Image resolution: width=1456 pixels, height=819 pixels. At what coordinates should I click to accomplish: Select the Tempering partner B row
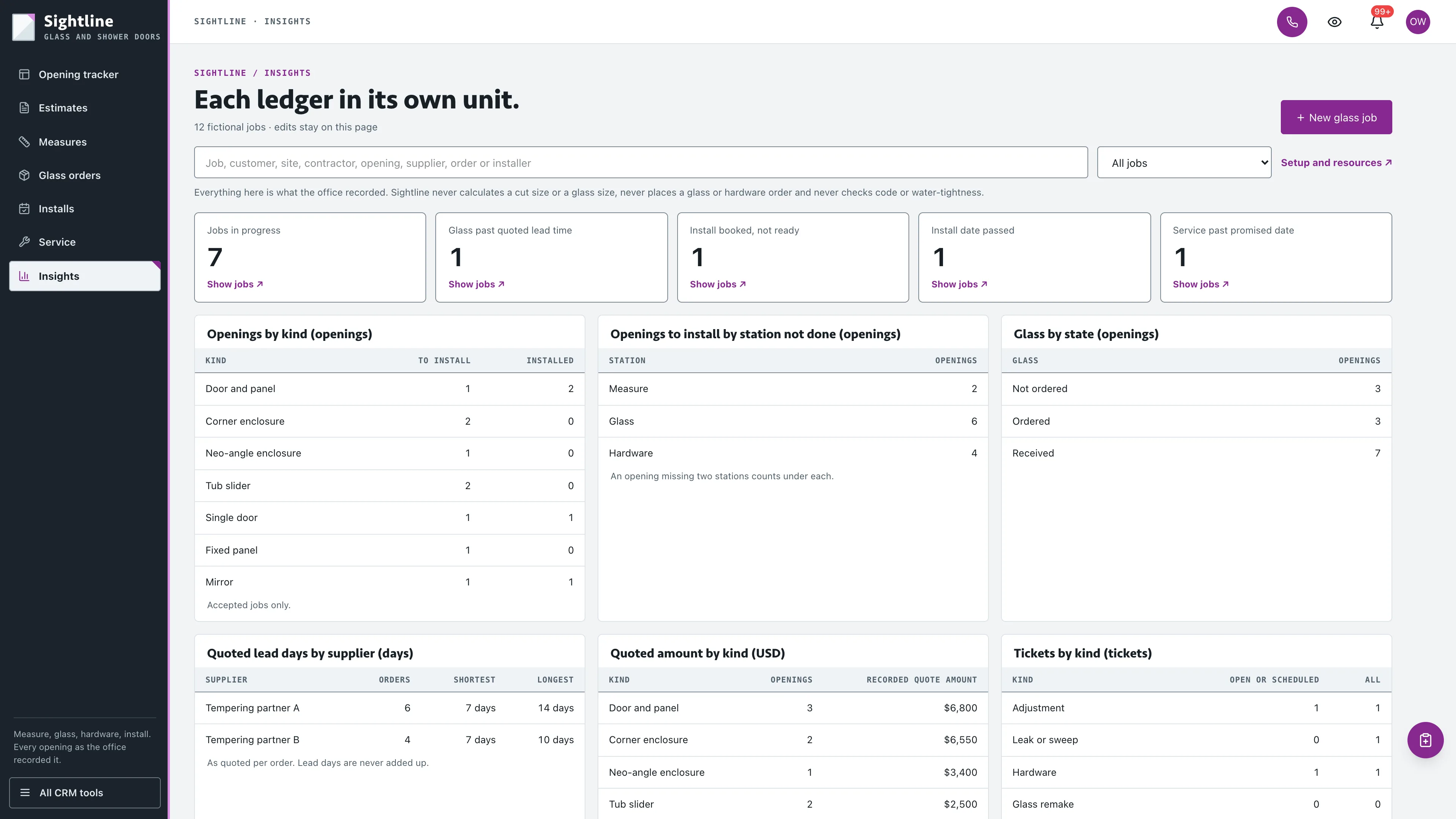389,740
